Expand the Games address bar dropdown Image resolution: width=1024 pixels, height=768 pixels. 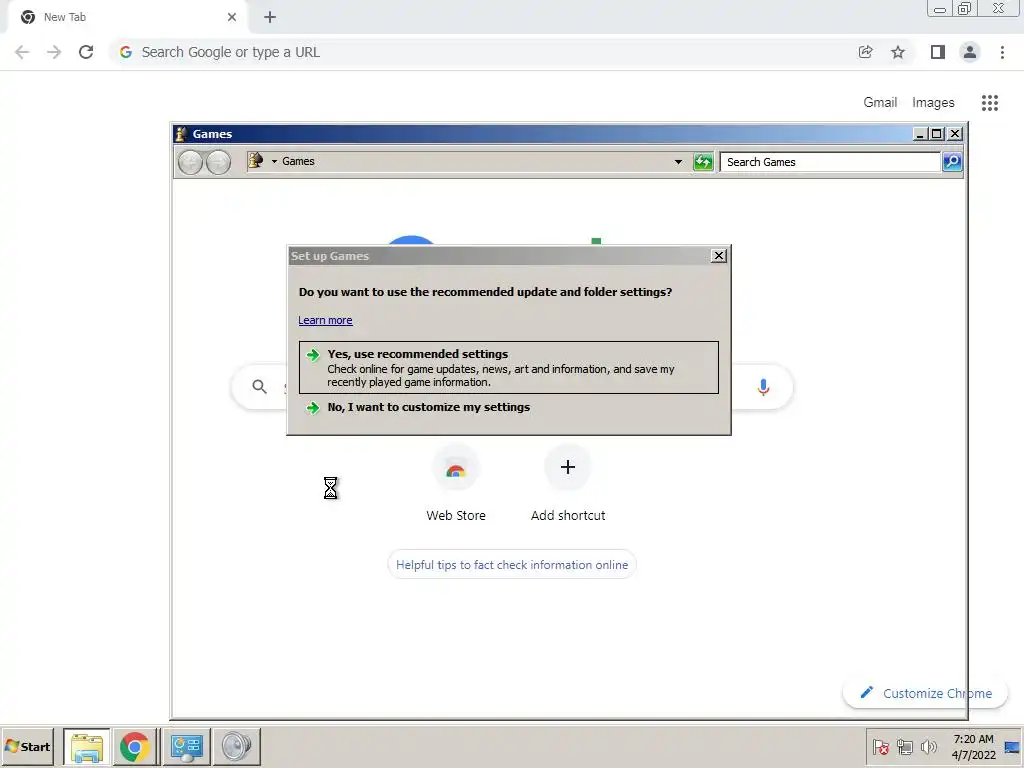point(678,162)
